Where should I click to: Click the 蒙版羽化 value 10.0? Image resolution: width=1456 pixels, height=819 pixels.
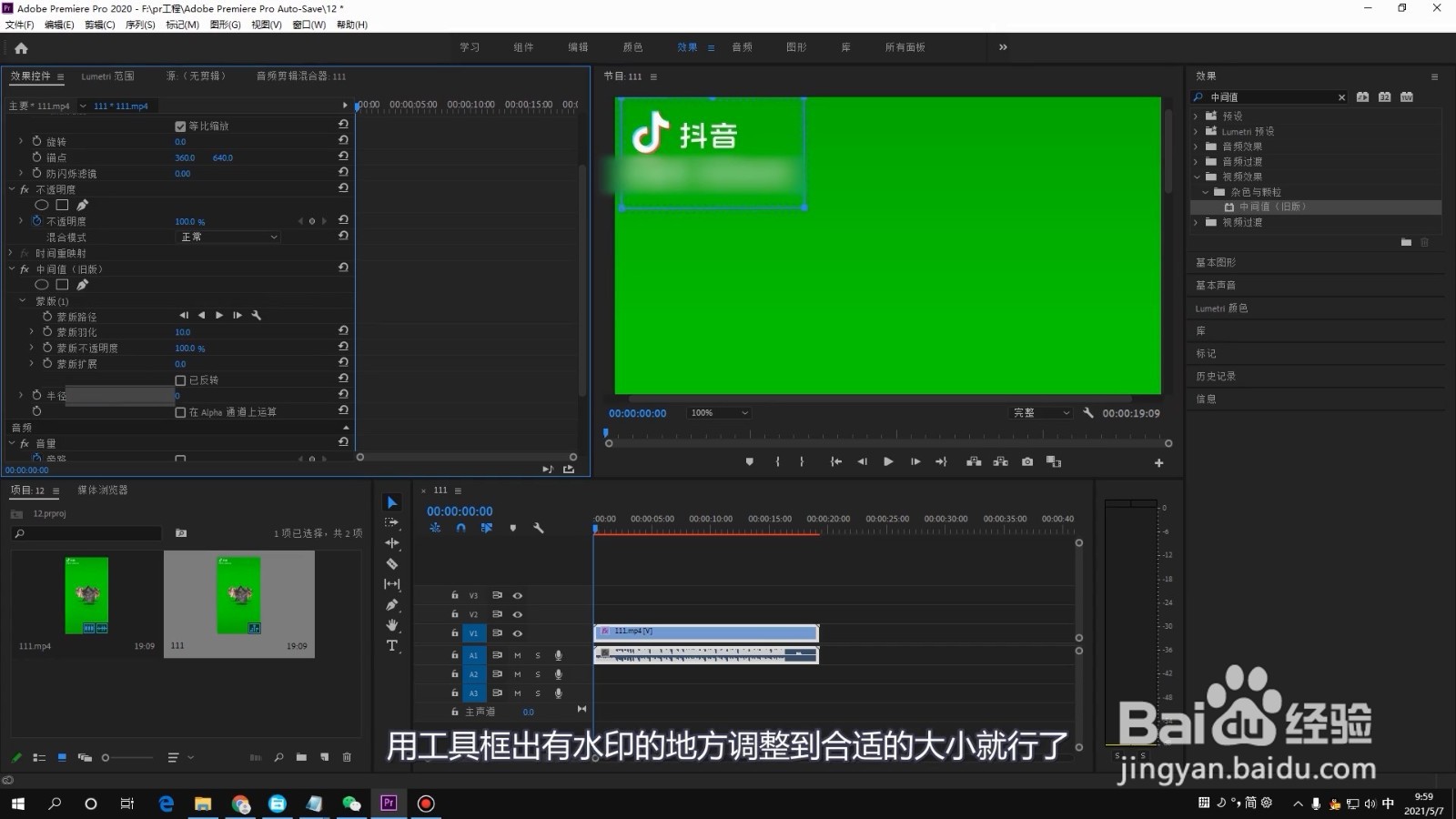(x=183, y=332)
